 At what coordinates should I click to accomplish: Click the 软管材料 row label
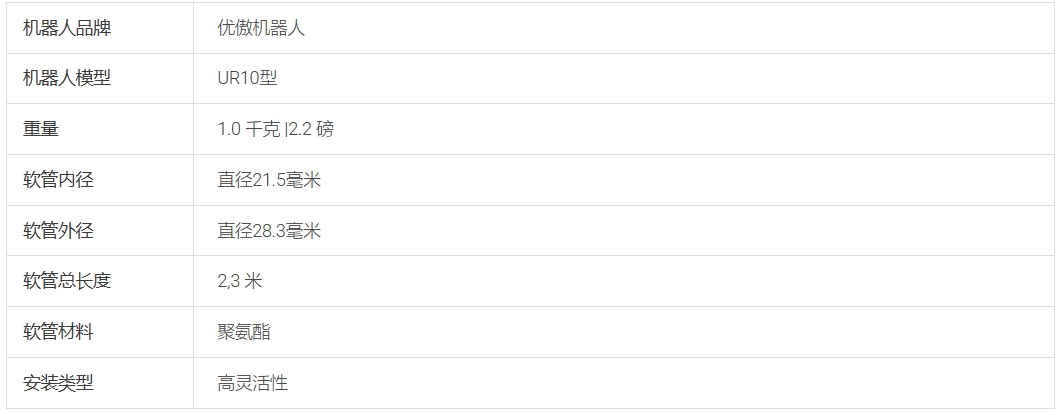click(58, 332)
